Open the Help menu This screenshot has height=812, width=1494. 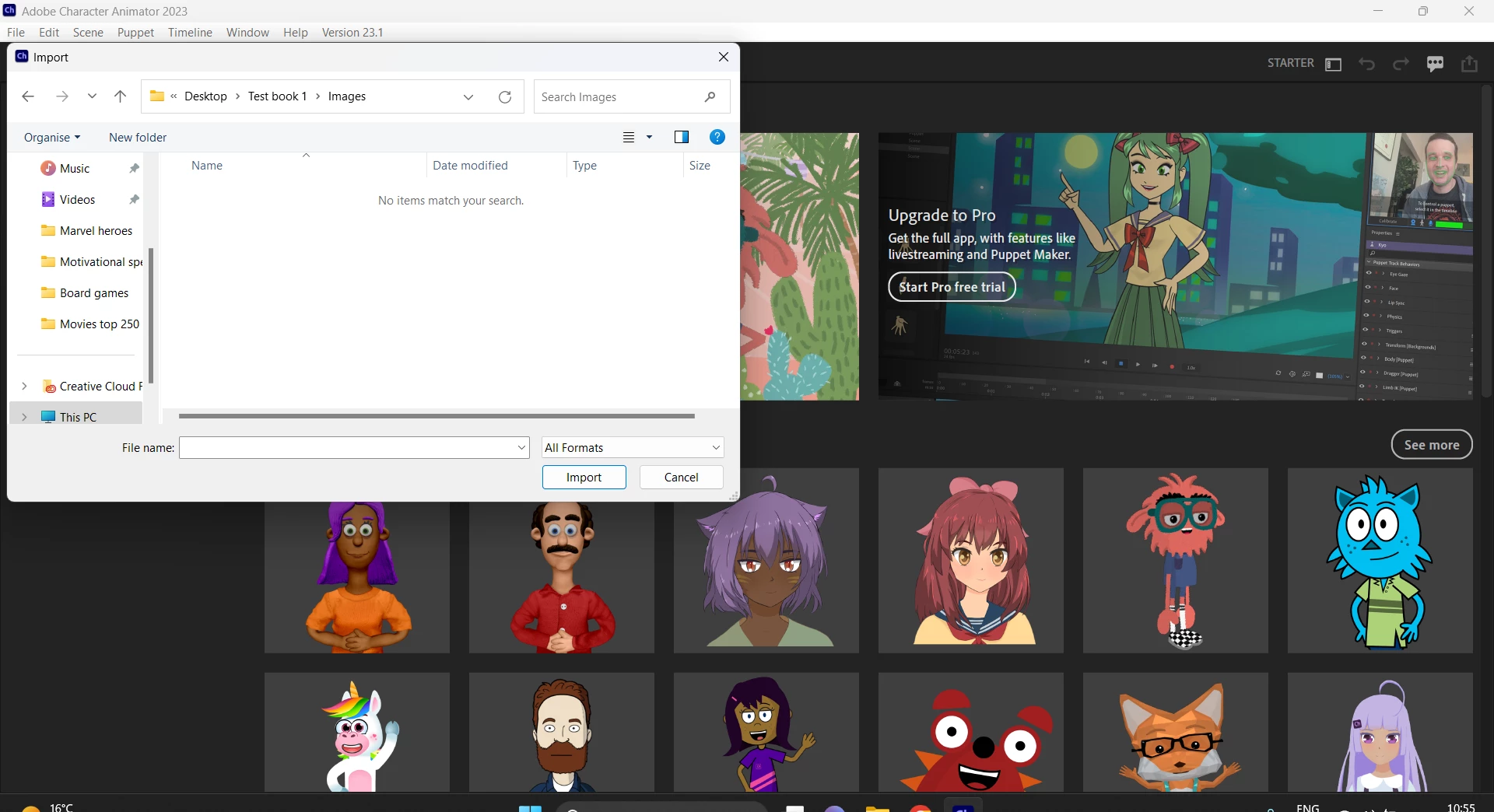(x=296, y=33)
